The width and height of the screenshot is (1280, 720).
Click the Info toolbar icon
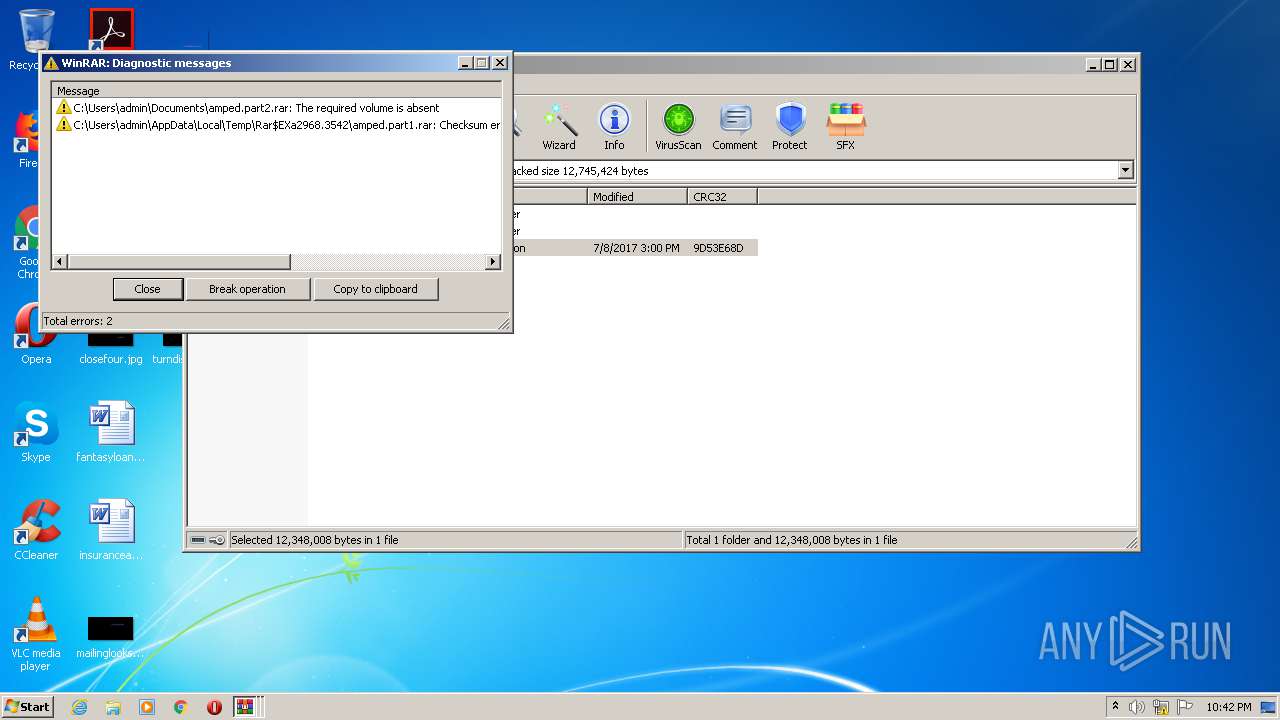tap(614, 127)
